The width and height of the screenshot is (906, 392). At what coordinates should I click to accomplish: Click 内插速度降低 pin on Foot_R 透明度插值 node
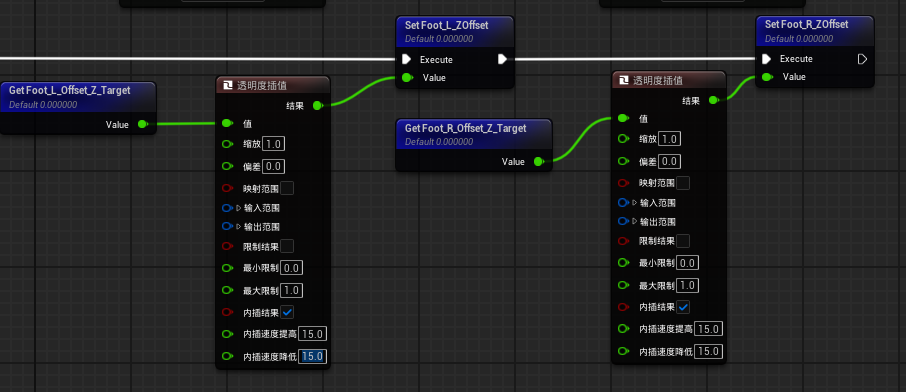[x=623, y=351]
